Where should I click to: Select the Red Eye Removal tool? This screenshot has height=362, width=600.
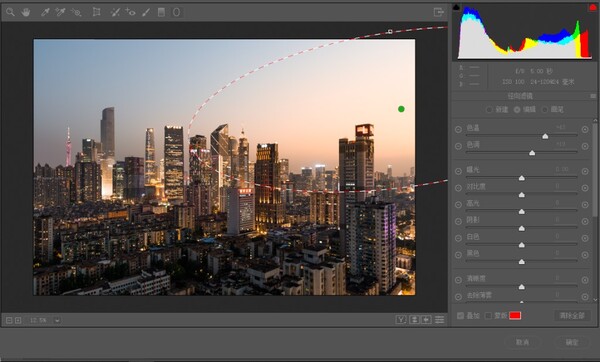coord(130,12)
